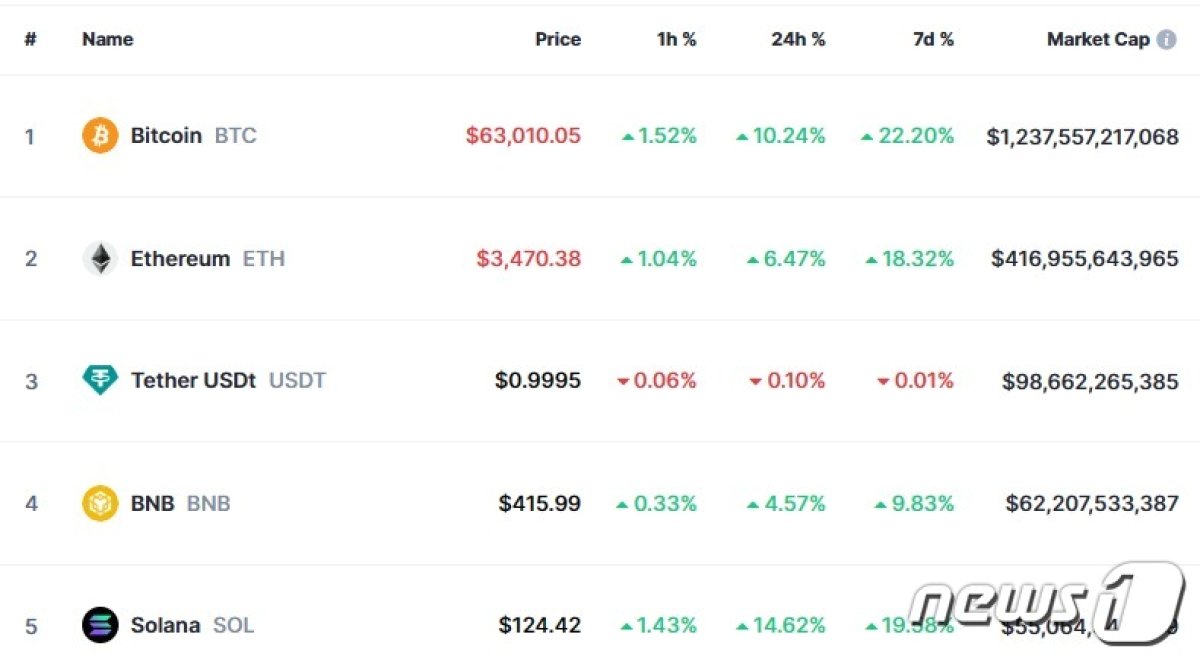1200x663 pixels.
Task: Click the Tether USDt logo icon
Action: (x=100, y=380)
